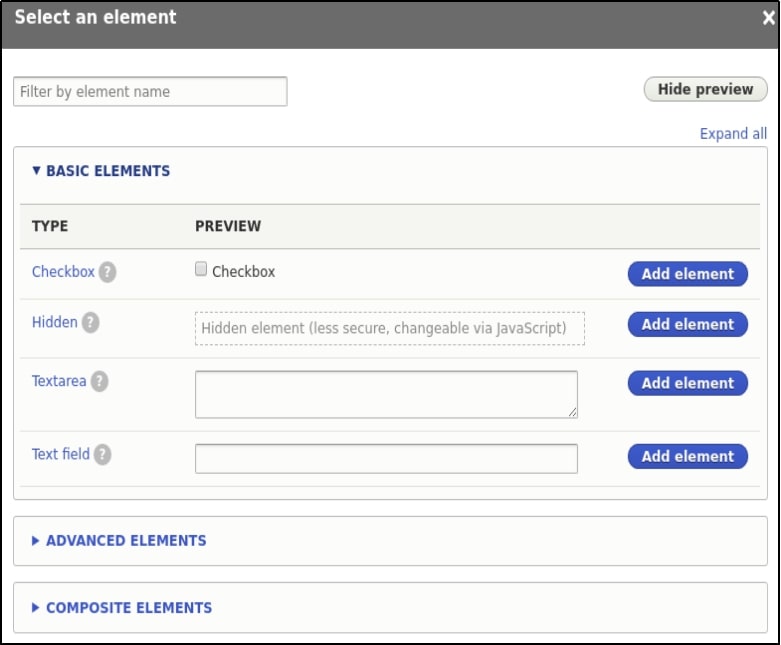Click the help icon next to Checkbox
Image resolution: width=781 pixels, height=645 pixels.
coord(107,272)
